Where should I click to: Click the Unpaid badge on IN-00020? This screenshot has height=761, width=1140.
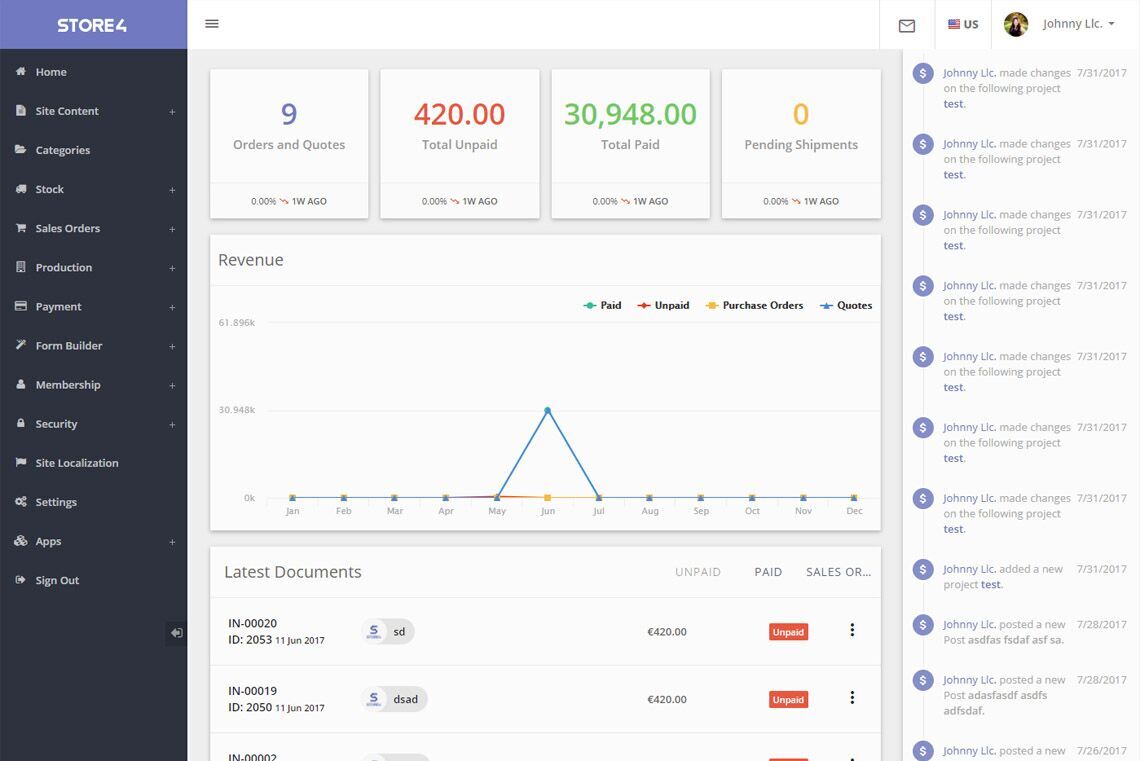point(788,632)
